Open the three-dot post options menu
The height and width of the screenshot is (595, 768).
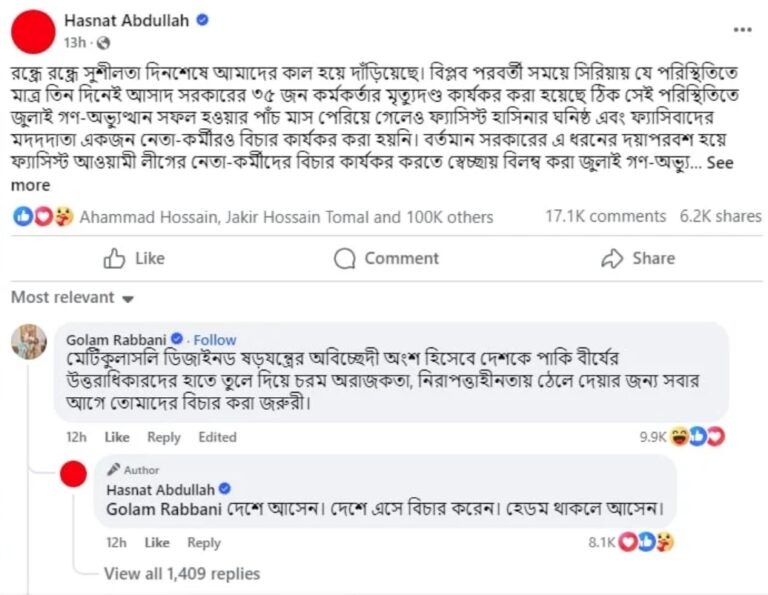[x=743, y=30]
